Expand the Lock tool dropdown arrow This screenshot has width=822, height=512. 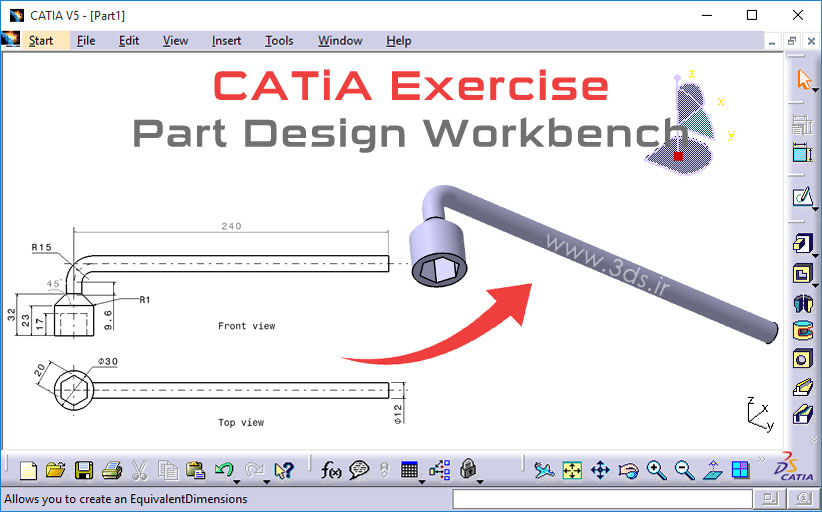(x=479, y=481)
